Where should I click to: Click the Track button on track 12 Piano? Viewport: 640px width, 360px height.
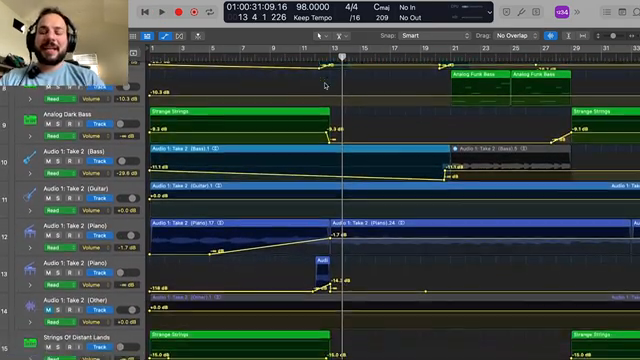(100, 236)
